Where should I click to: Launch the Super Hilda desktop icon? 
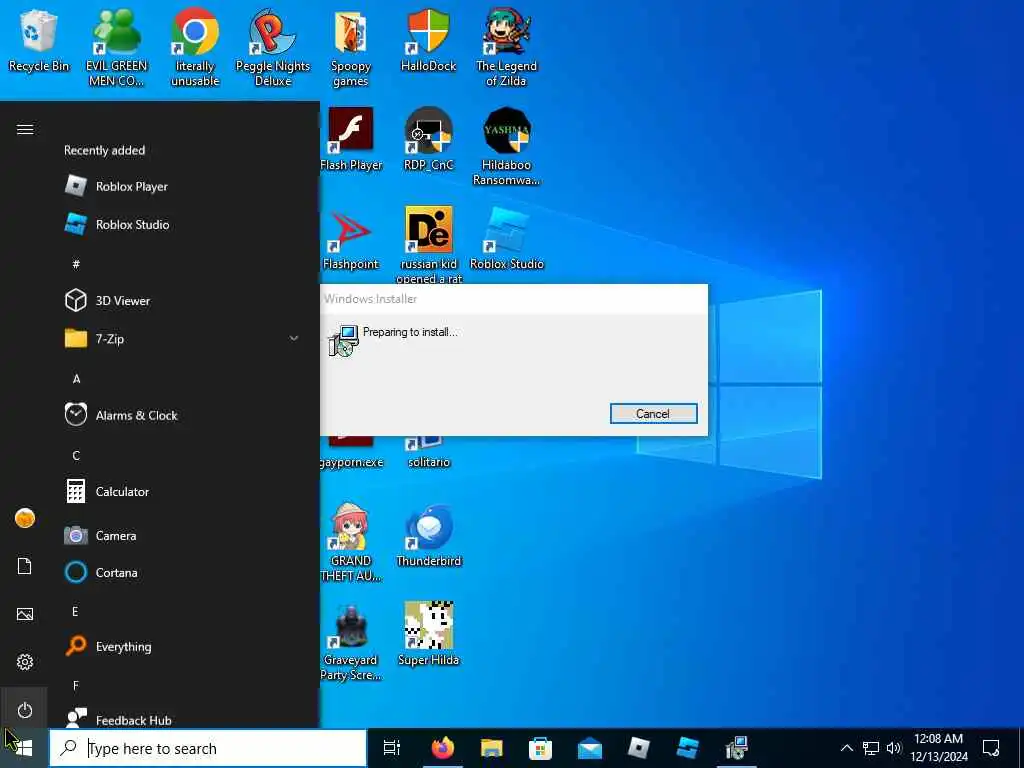428,635
